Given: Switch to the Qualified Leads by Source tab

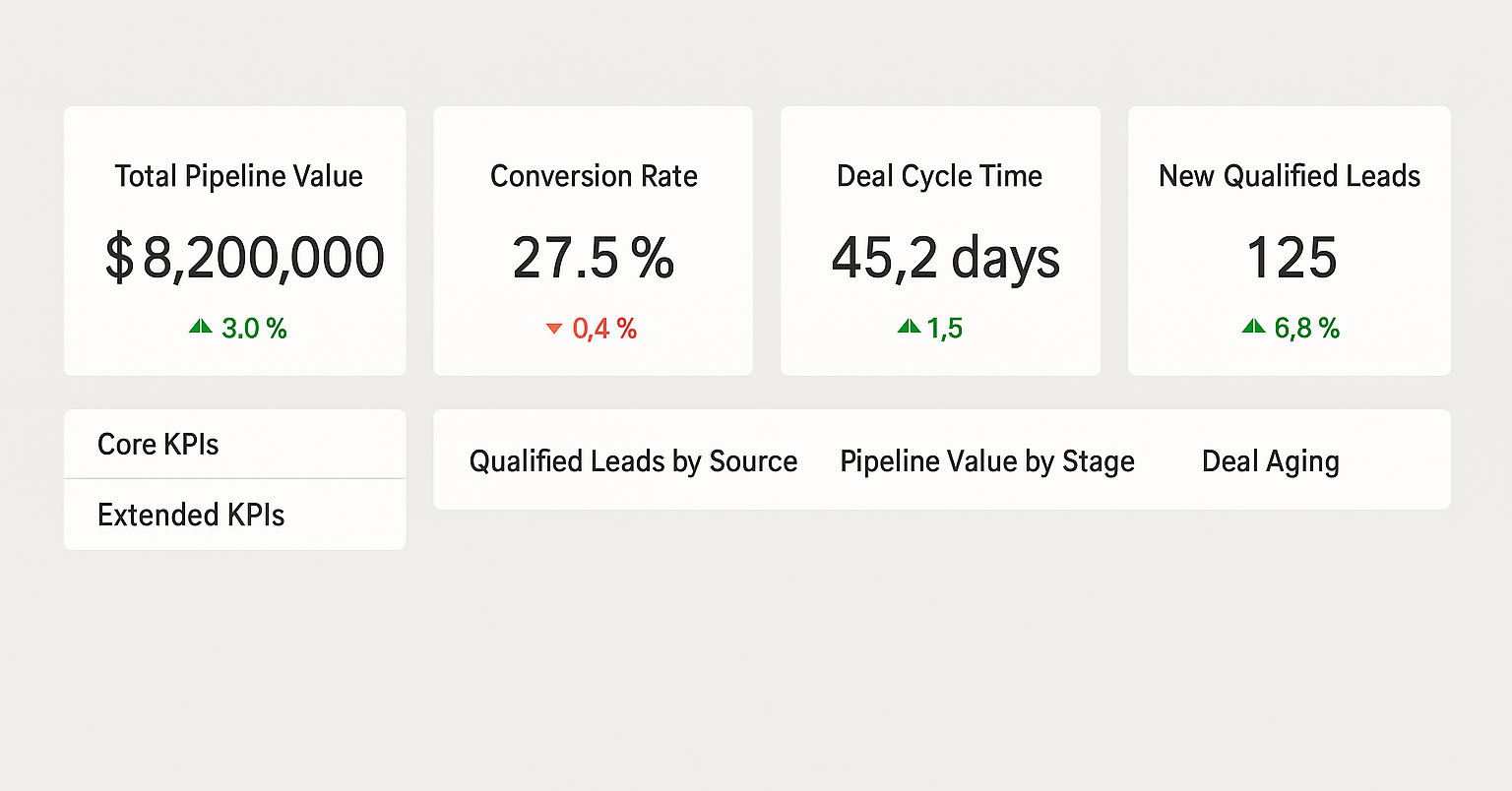Looking at the screenshot, I should (x=633, y=460).
